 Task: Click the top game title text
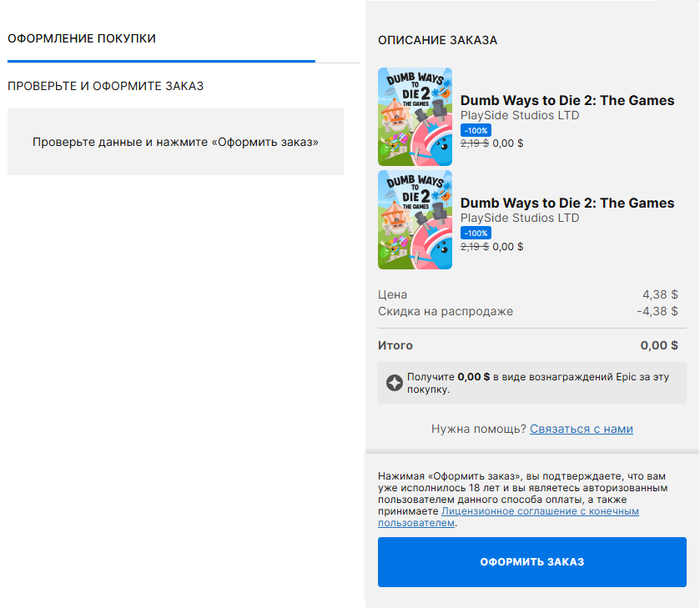point(567,101)
